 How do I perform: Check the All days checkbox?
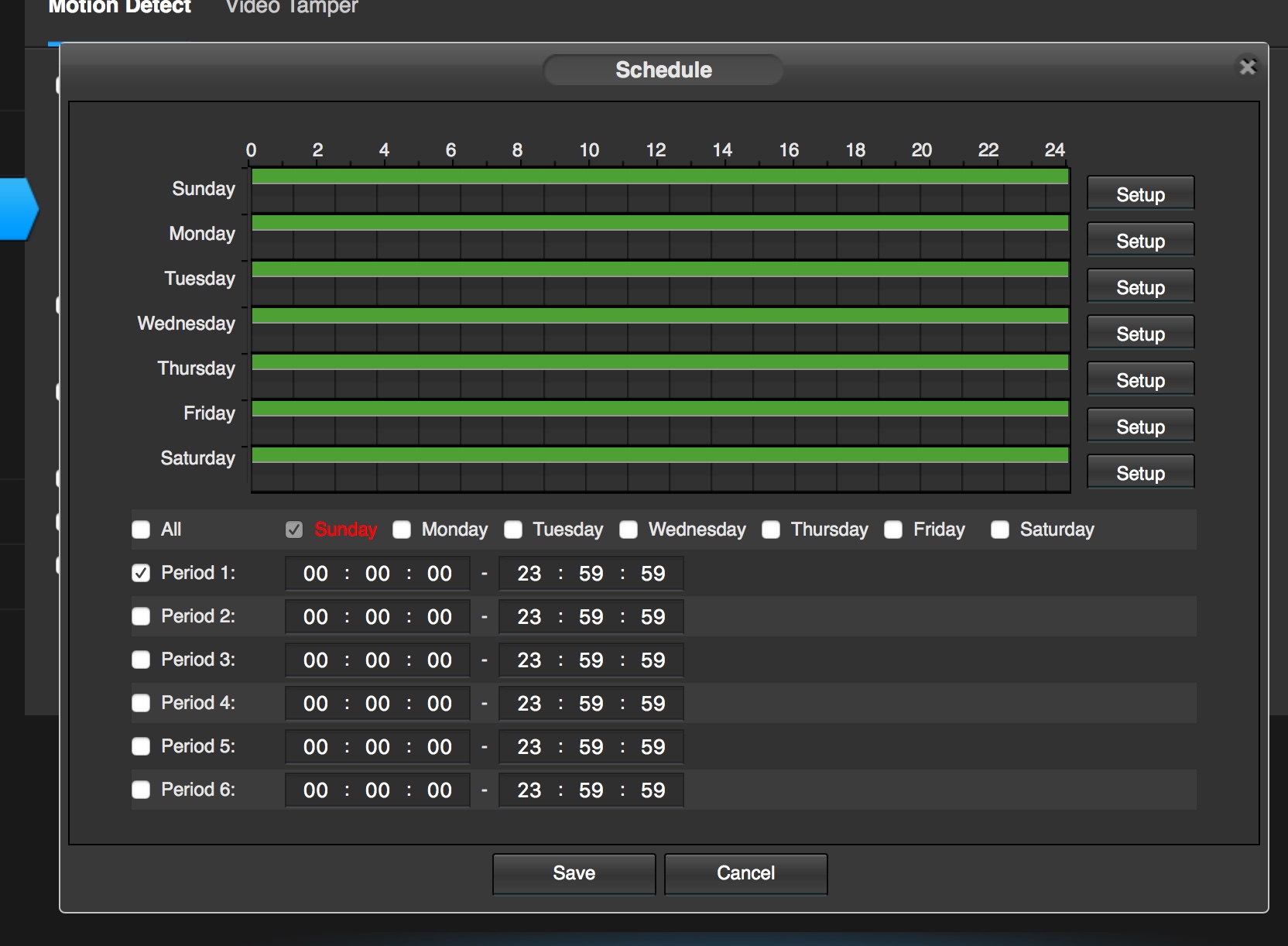pos(141,530)
